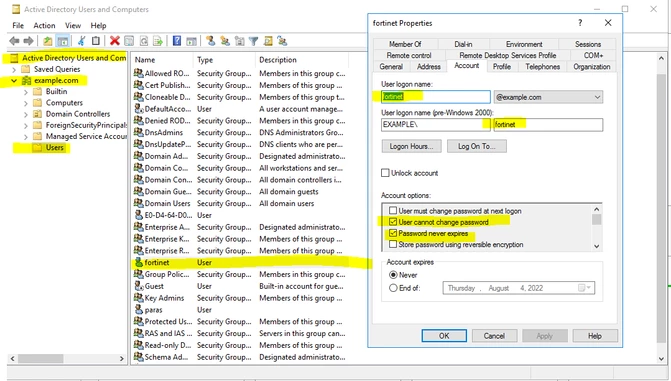Click the pre-Windows 2000 fortinet field
The height and width of the screenshot is (381, 671).
tap(548, 125)
